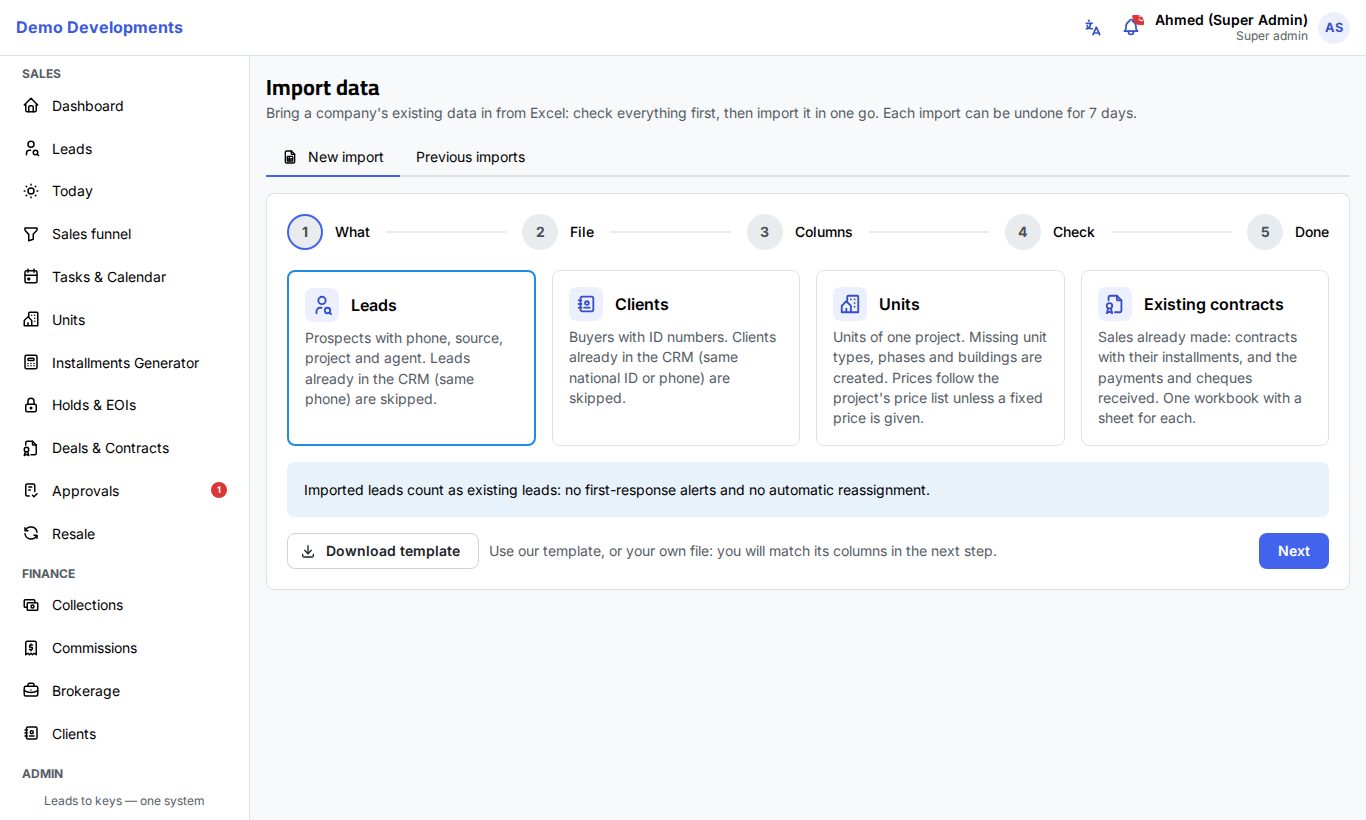Click the Tasks & Calendar icon
This screenshot has width=1366, height=820.
coord(31,277)
